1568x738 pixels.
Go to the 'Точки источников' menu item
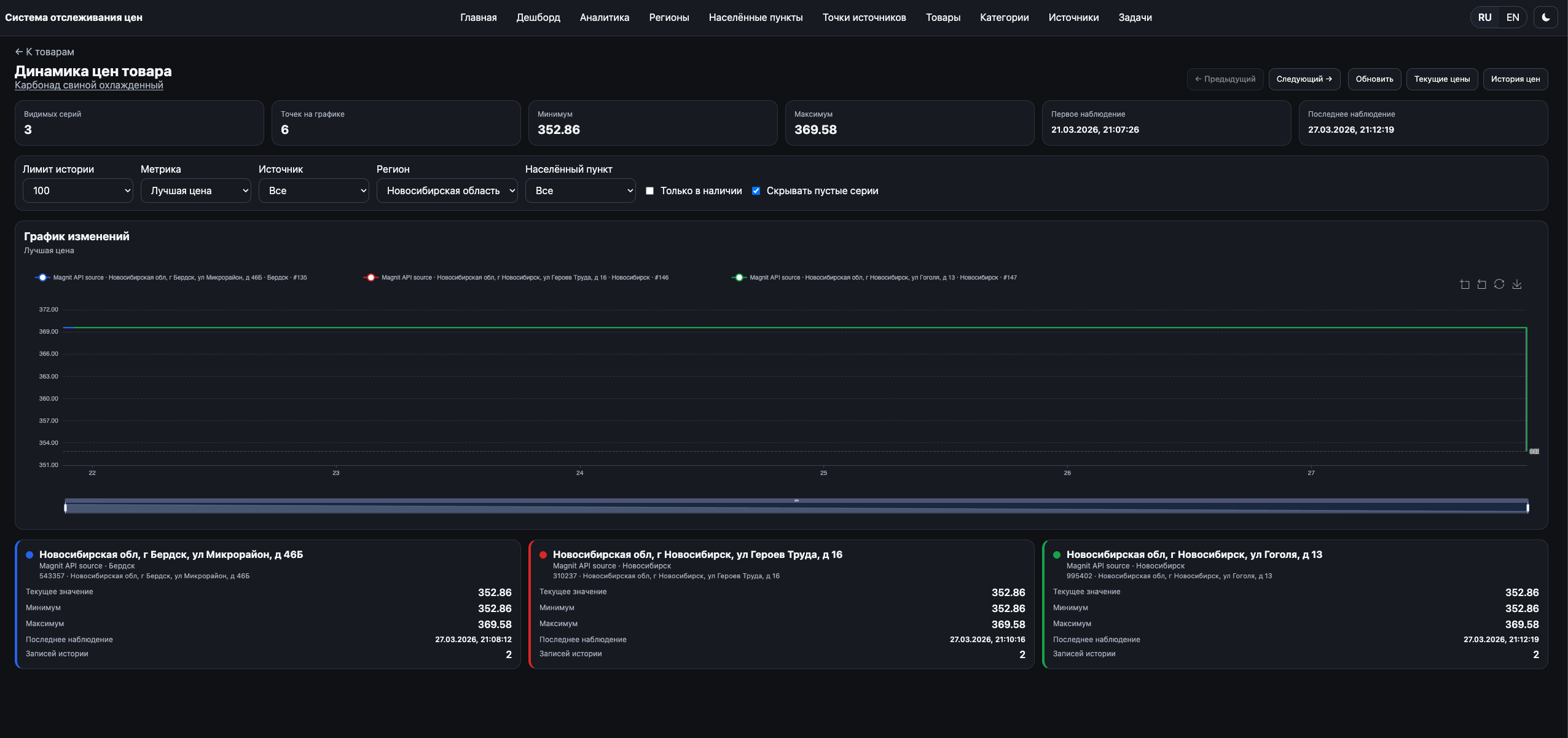point(864,17)
